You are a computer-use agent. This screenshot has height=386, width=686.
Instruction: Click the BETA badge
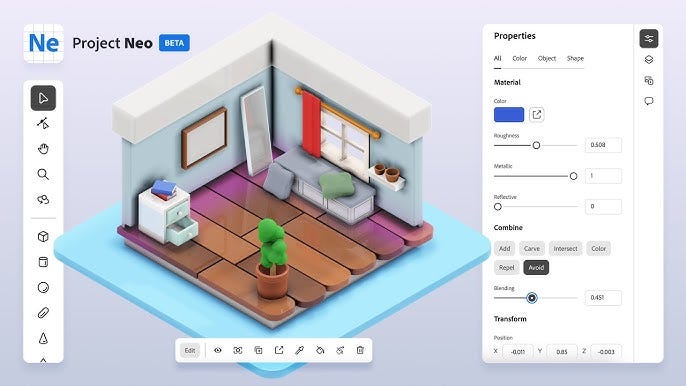click(x=174, y=43)
